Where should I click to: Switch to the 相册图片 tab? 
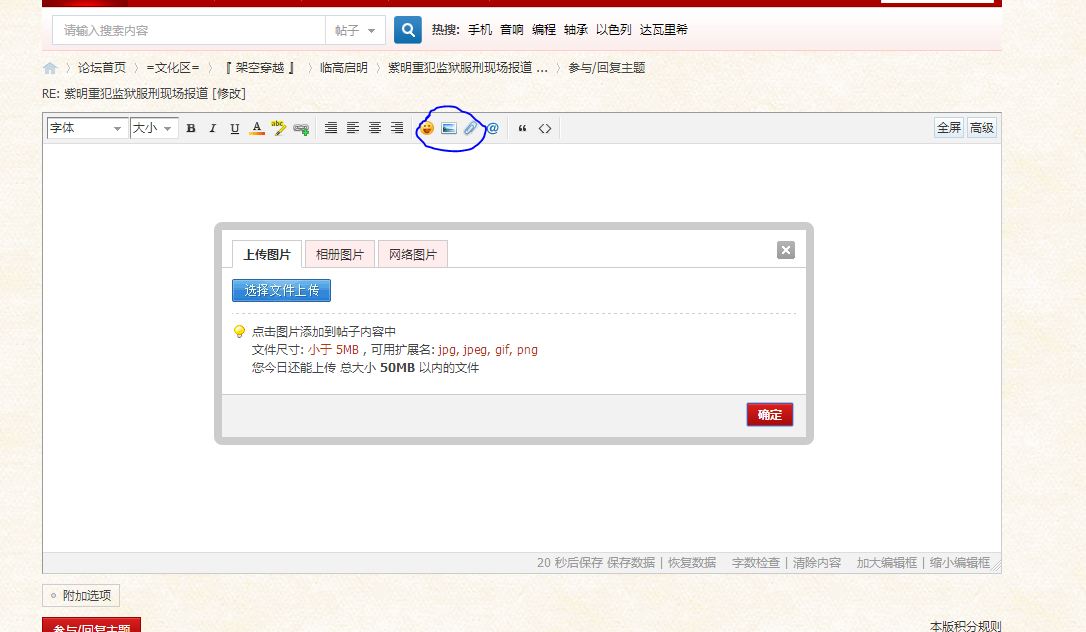(340, 255)
